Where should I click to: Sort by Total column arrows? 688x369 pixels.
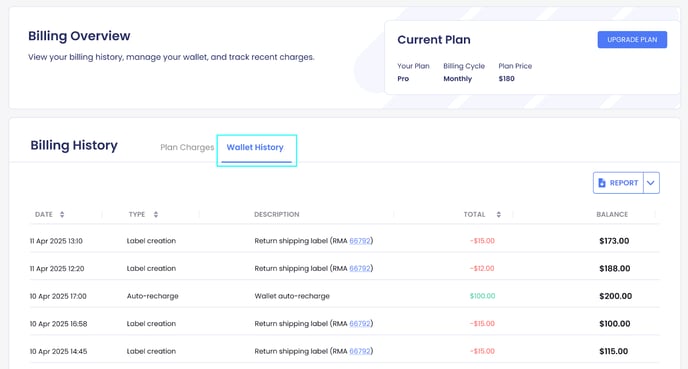click(498, 214)
